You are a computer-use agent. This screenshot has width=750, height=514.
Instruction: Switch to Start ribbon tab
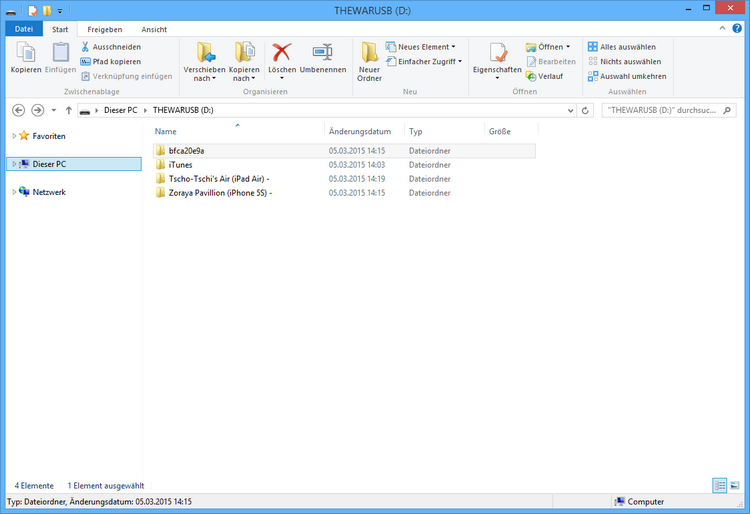60,29
